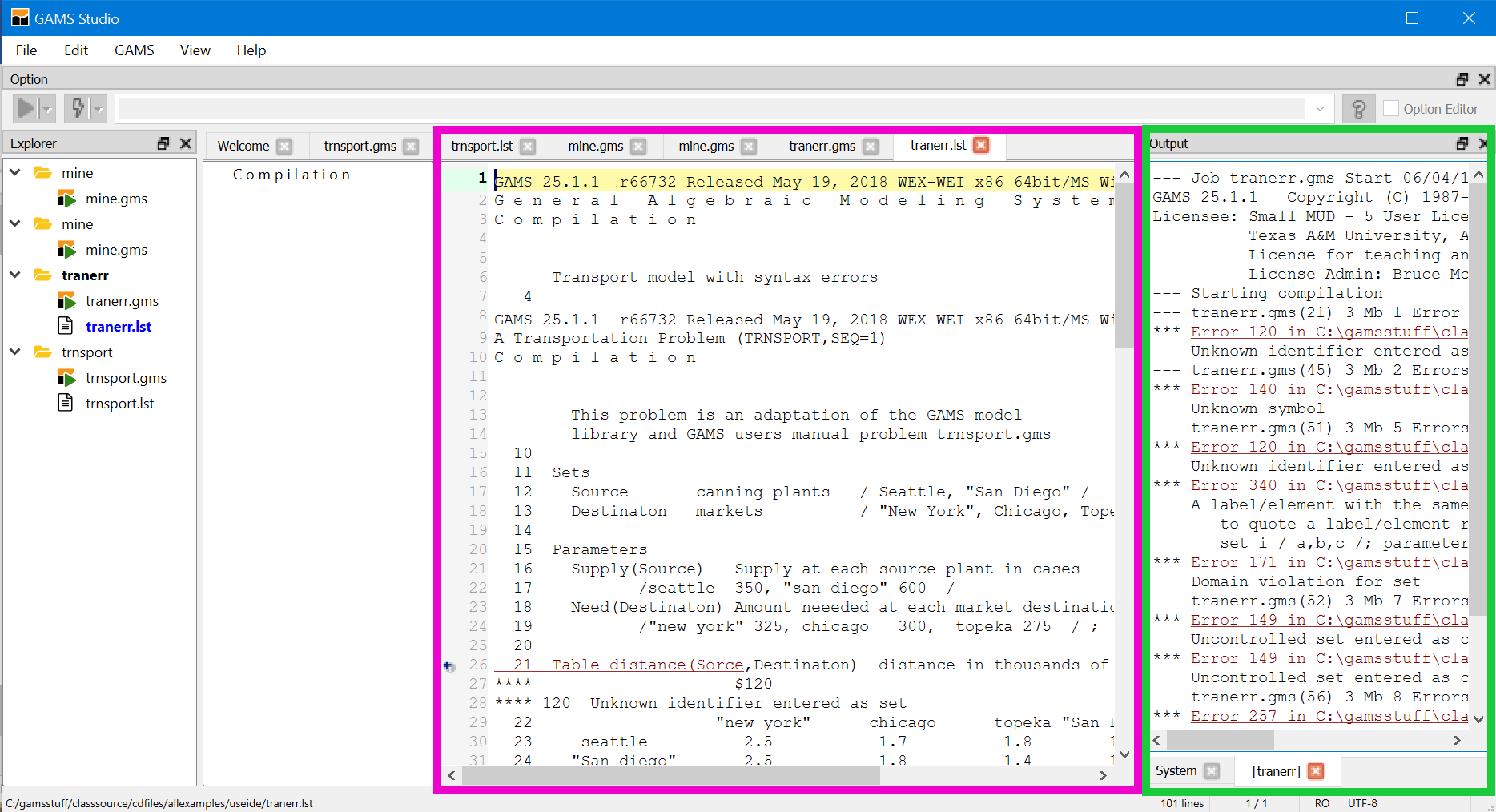
Task: Float the Option panel
Action: (1462, 79)
